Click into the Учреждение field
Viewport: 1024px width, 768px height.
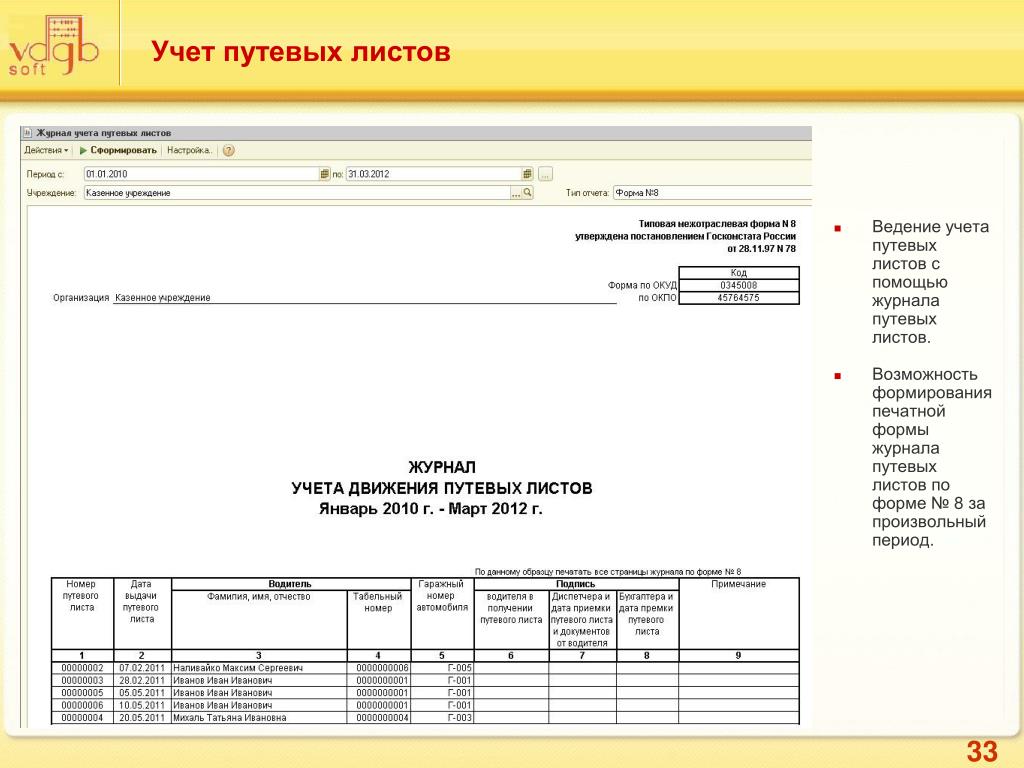[x=296, y=193]
